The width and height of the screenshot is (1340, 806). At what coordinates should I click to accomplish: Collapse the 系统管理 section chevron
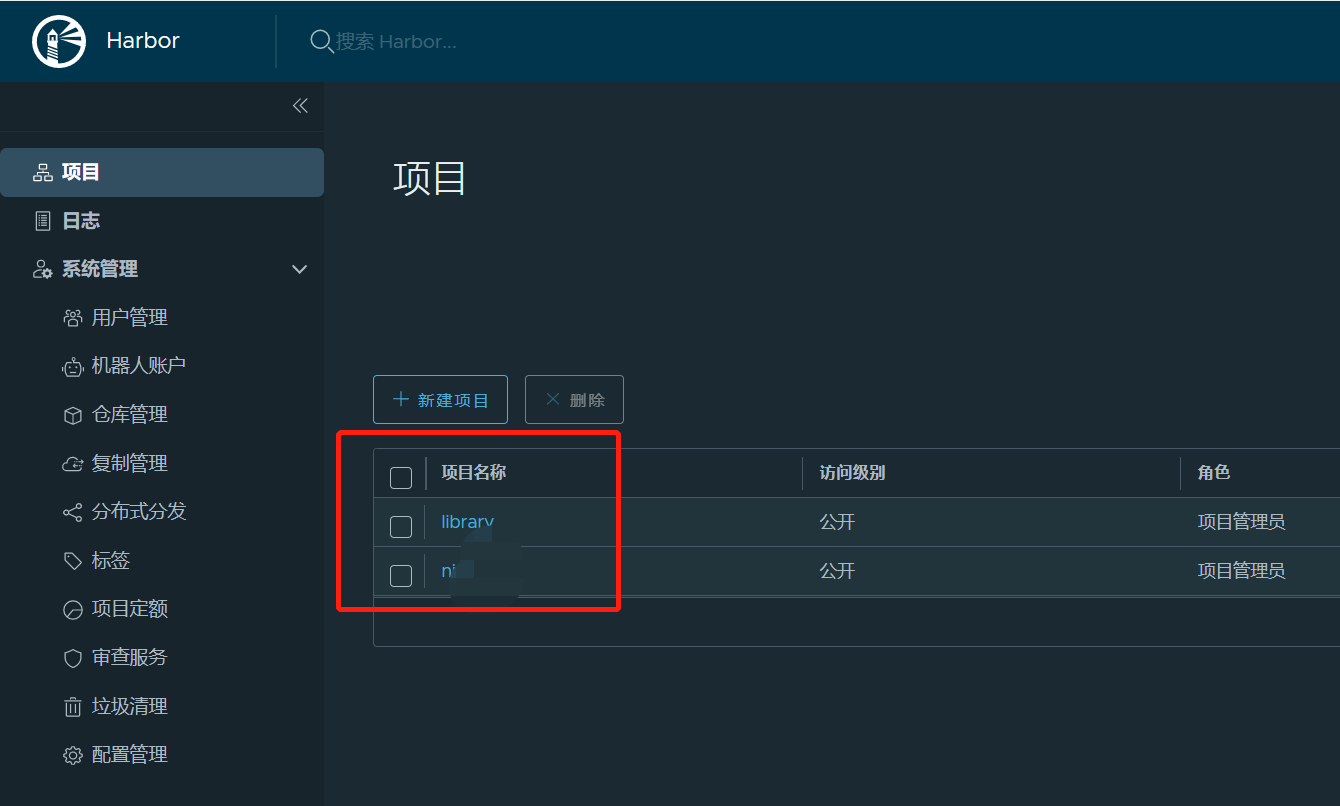[x=299, y=269]
